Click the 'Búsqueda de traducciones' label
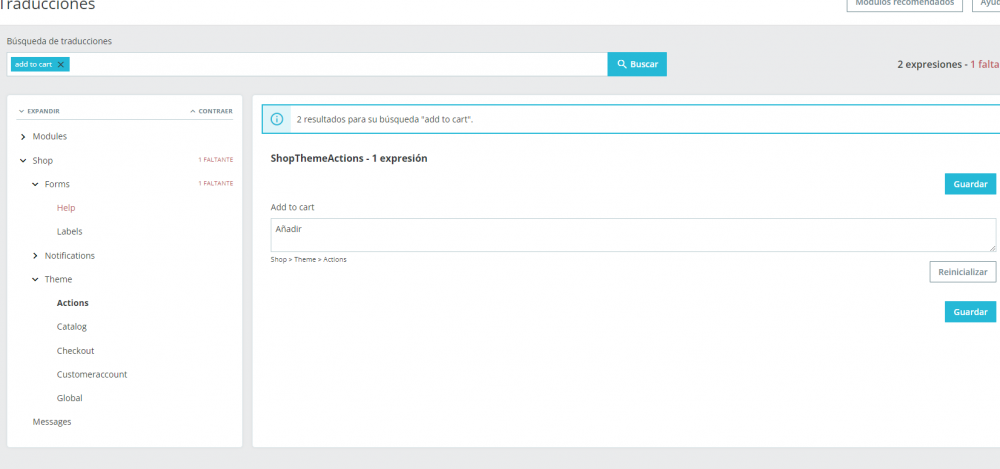Screen dimensions: 1000x469 (59, 41)
